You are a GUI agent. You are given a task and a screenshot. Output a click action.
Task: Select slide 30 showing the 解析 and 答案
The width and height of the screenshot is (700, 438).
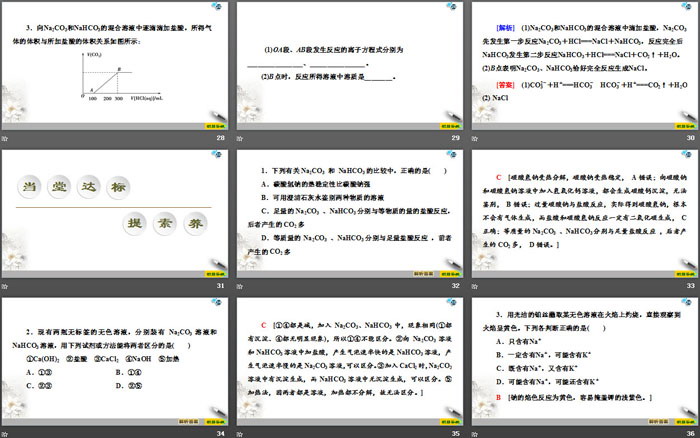[x=585, y=66]
